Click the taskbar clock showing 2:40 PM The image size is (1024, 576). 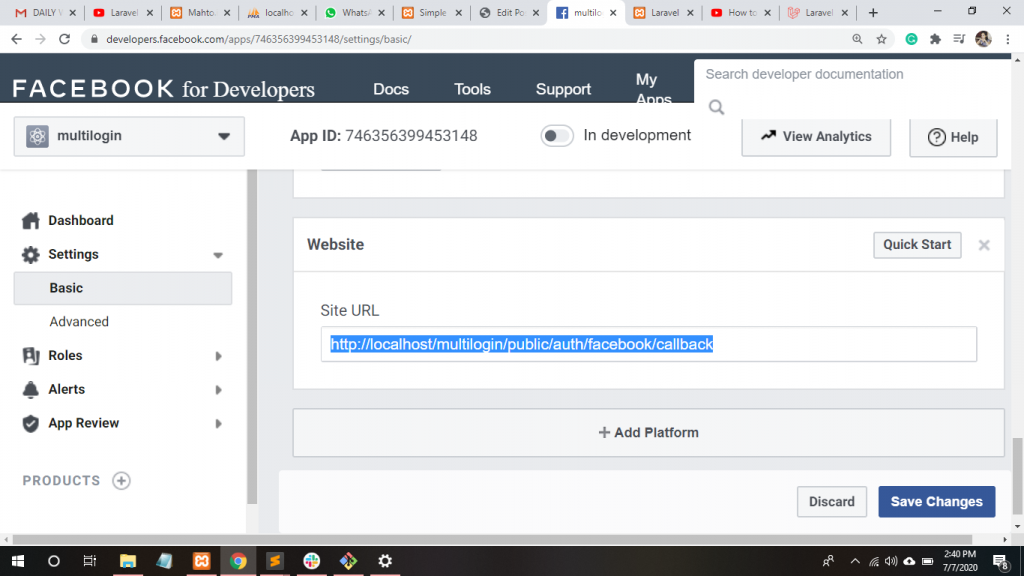[x=960, y=561]
